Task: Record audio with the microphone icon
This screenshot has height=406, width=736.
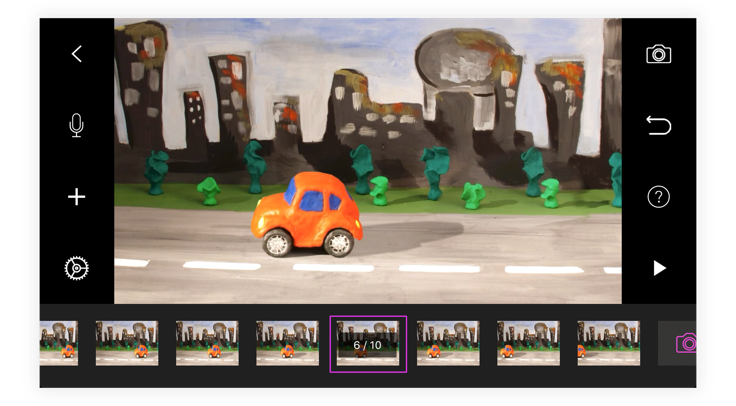Action: (x=76, y=125)
